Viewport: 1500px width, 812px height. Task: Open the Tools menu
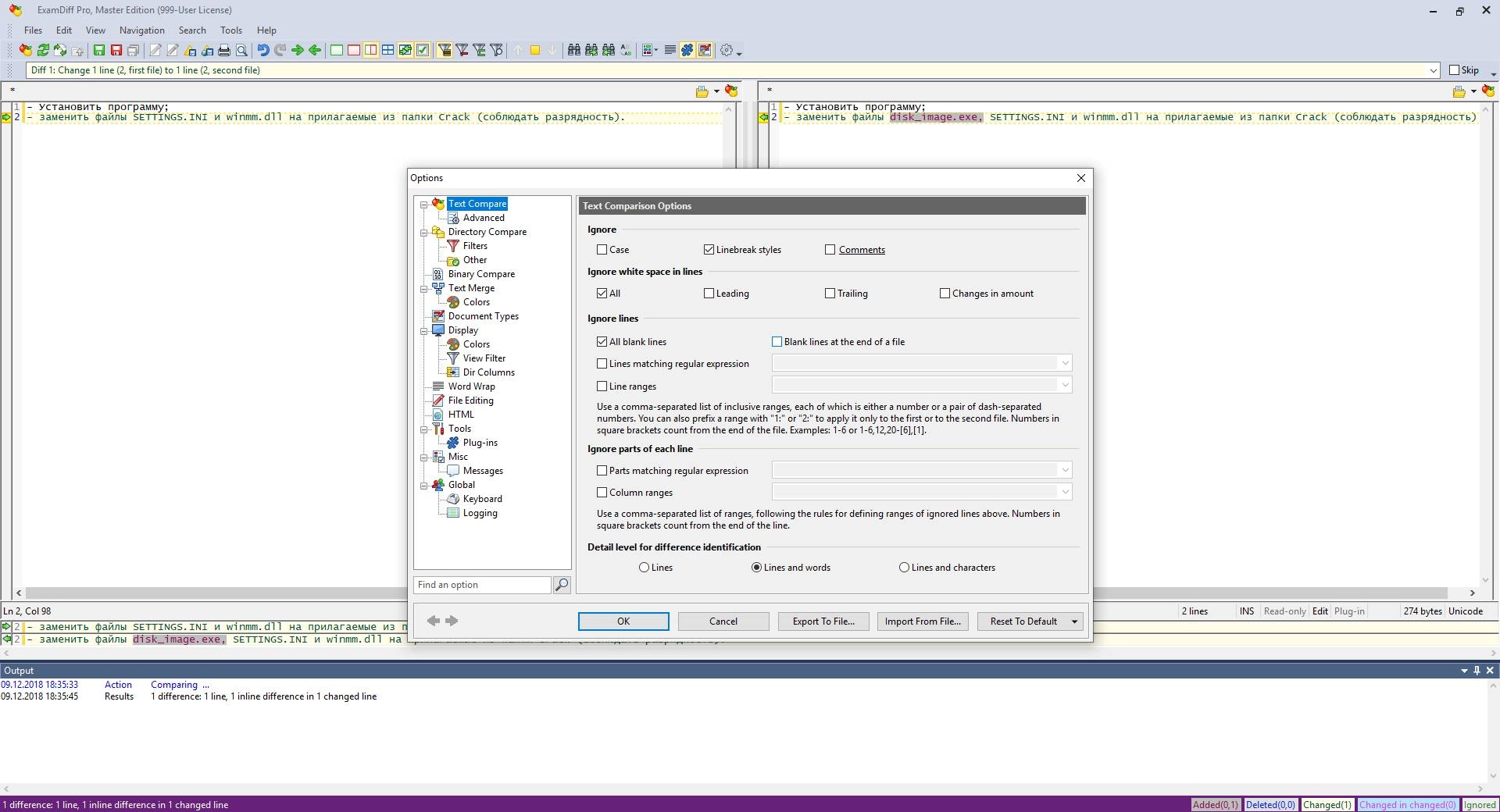(x=231, y=30)
